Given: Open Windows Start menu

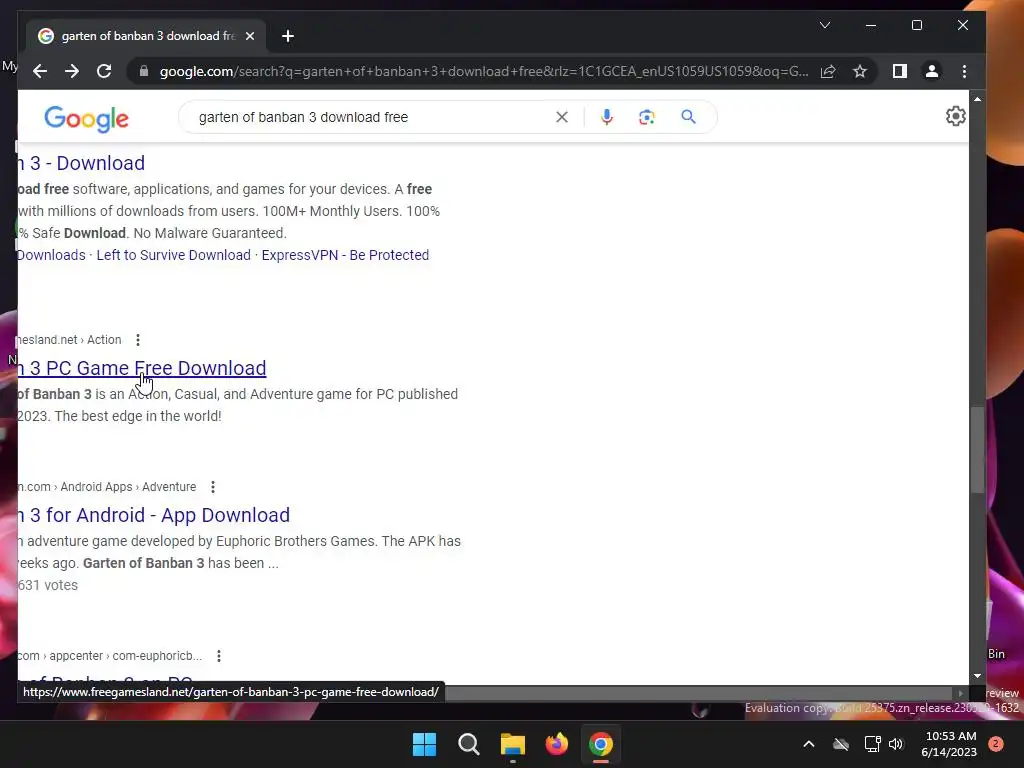Looking at the screenshot, I should click(x=424, y=744).
